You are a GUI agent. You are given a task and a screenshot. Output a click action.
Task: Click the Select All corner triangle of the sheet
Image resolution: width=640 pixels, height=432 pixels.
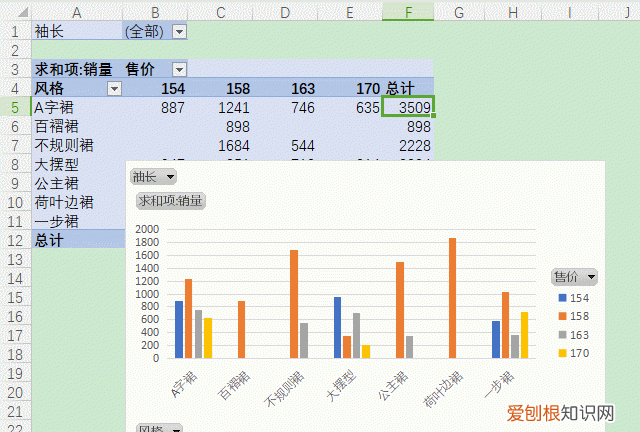(x=15, y=11)
